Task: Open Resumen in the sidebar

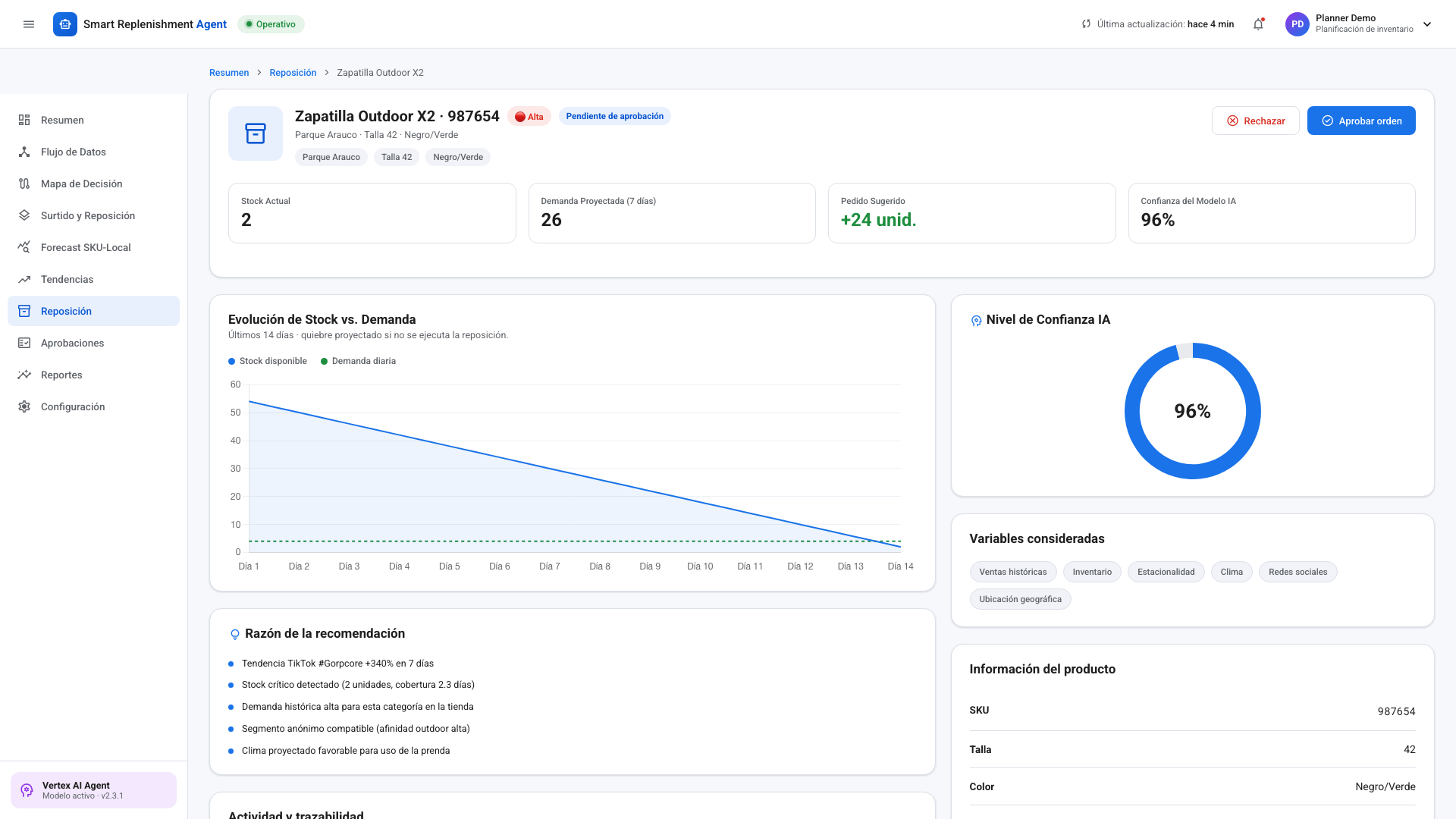Action: pos(93,120)
